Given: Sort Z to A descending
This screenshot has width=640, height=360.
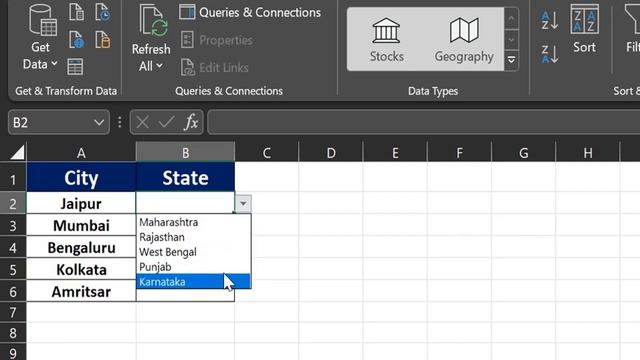Looking at the screenshot, I should tap(549, 54).
